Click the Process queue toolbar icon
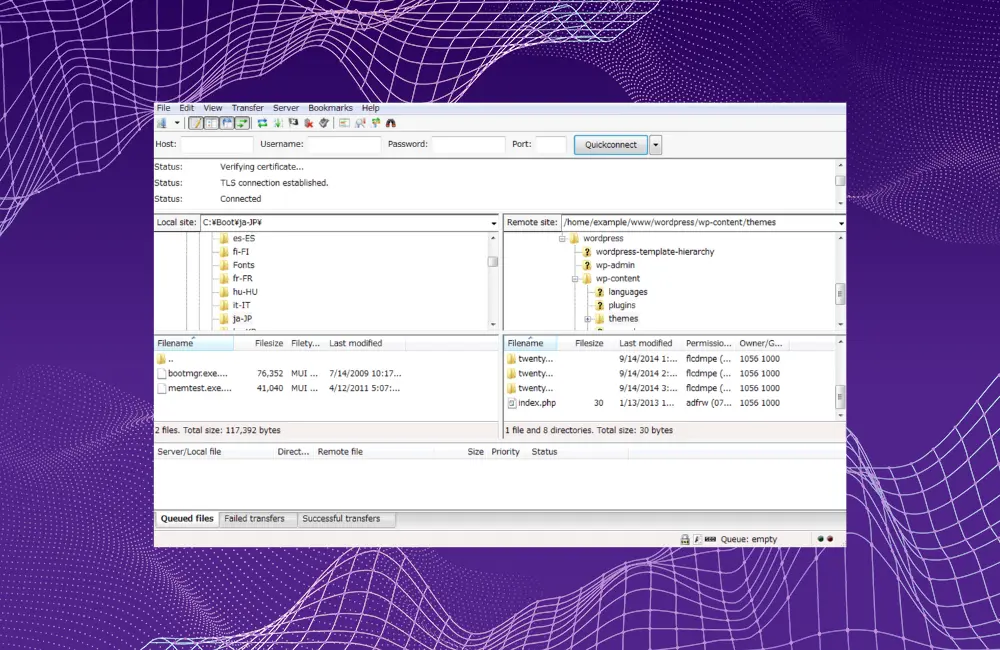Image resolution: width=1000 pixels, height=650 pixels. 277,123
